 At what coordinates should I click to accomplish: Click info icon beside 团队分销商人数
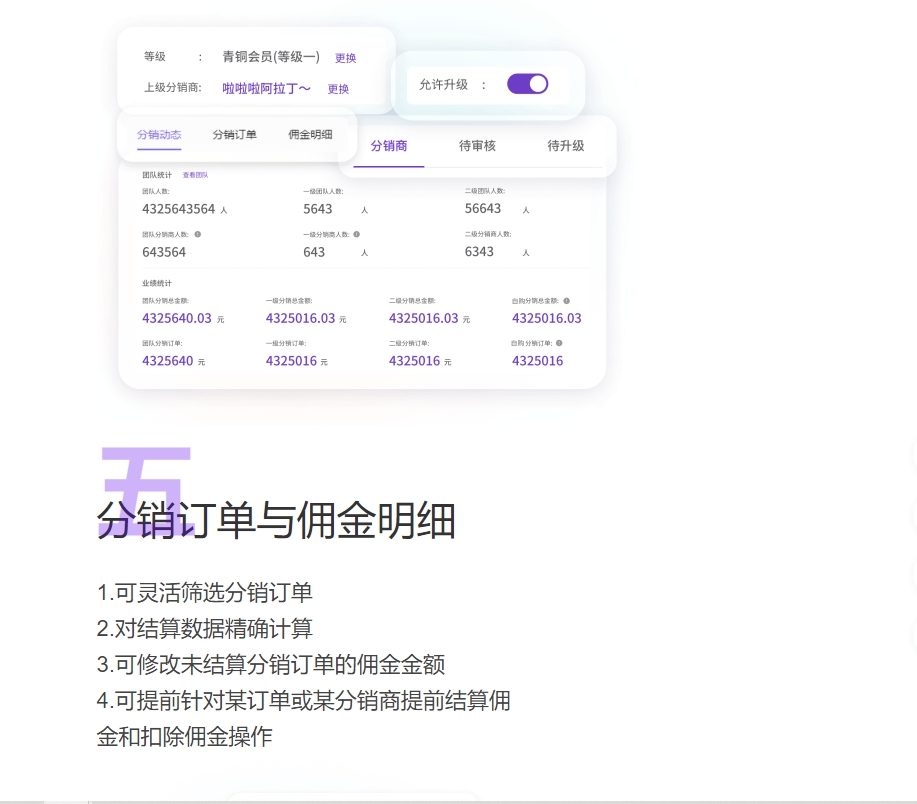tap(198, 234)
